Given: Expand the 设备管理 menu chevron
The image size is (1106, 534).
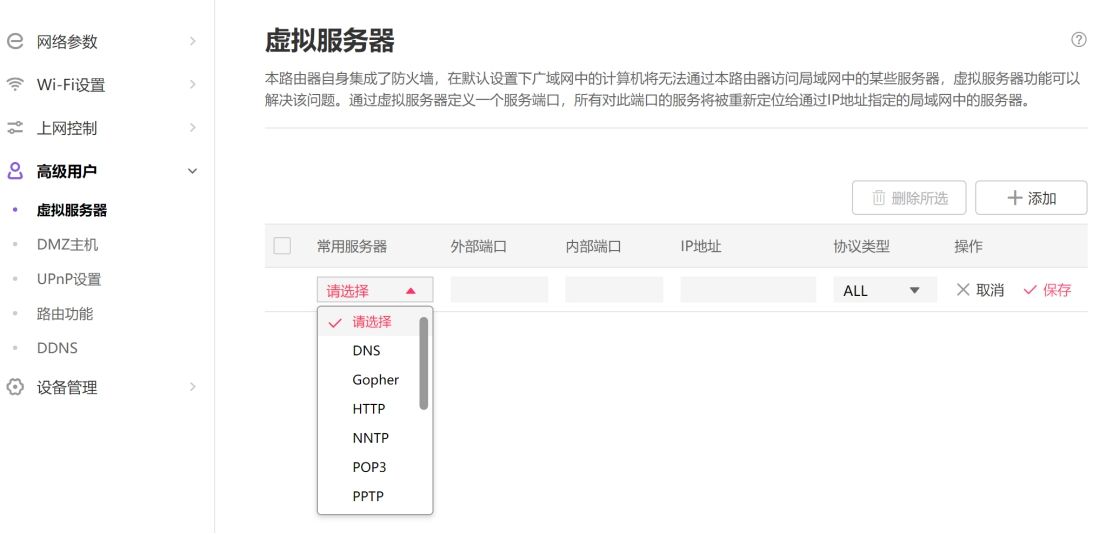Looking at the screenshot, I should 193,387.
